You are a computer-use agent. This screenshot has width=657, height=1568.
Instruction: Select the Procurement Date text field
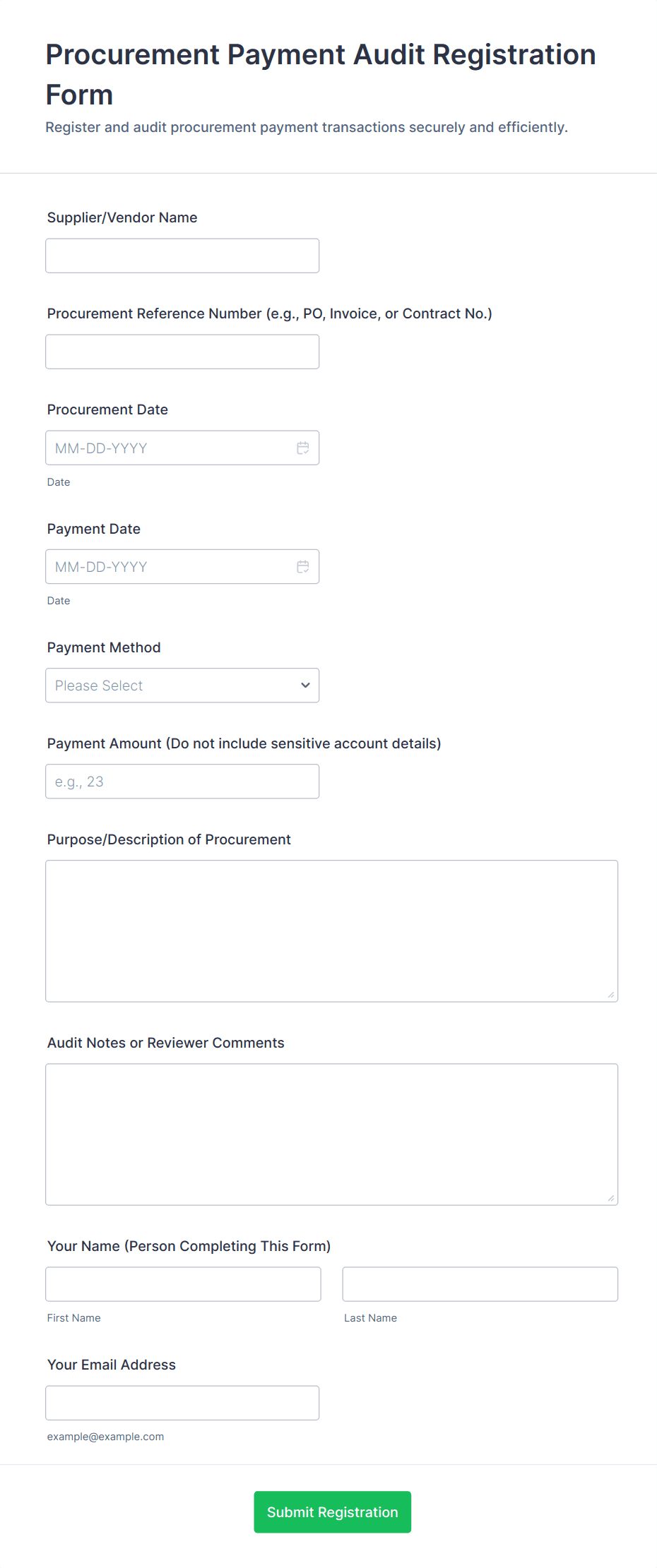point(170,448)
